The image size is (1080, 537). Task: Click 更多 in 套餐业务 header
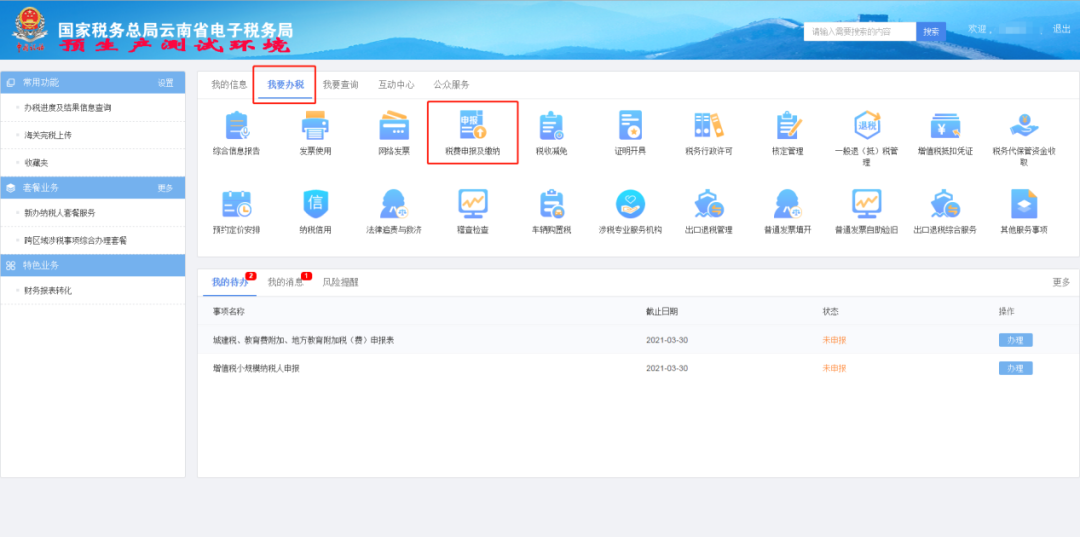[x=165, y=188]
